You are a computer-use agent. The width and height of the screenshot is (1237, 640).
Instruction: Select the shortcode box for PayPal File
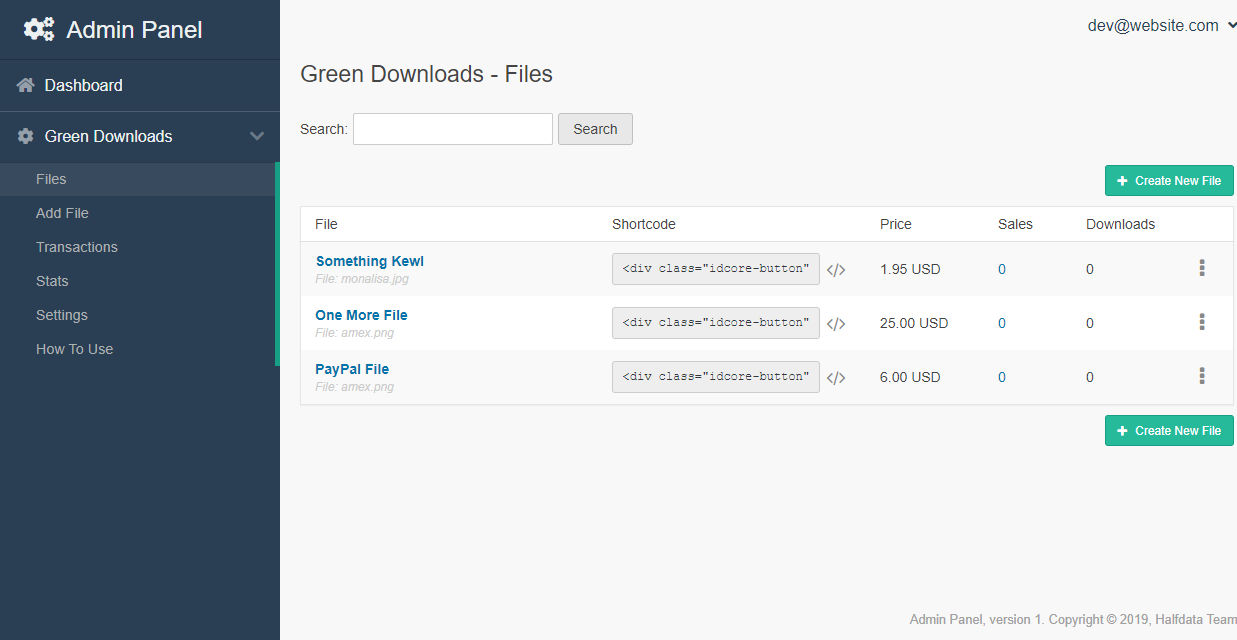click(x=715, y=377)
